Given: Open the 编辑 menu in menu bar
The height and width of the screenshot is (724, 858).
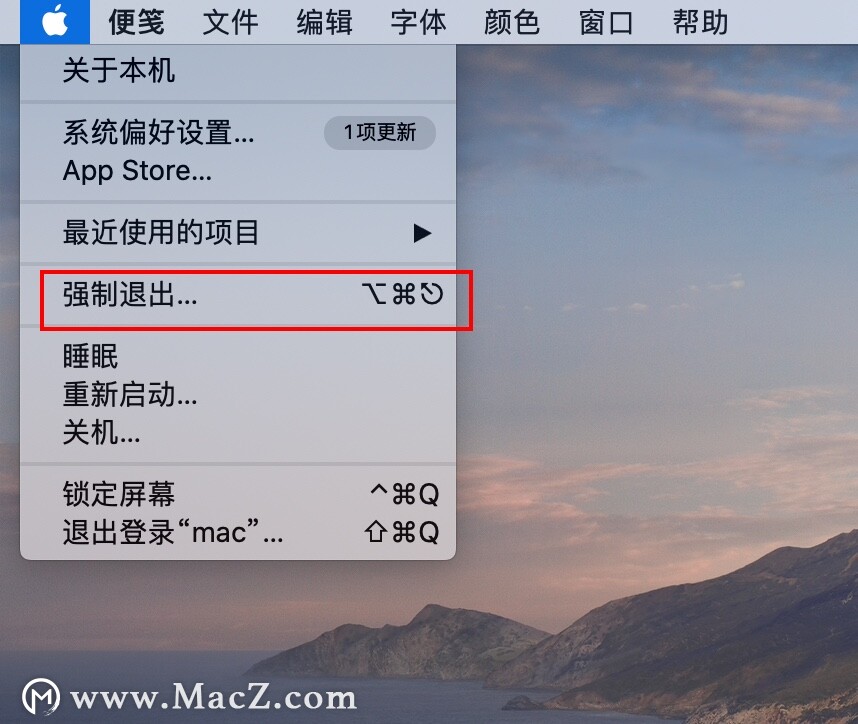Looking at the screenshot, I should 324,22.
